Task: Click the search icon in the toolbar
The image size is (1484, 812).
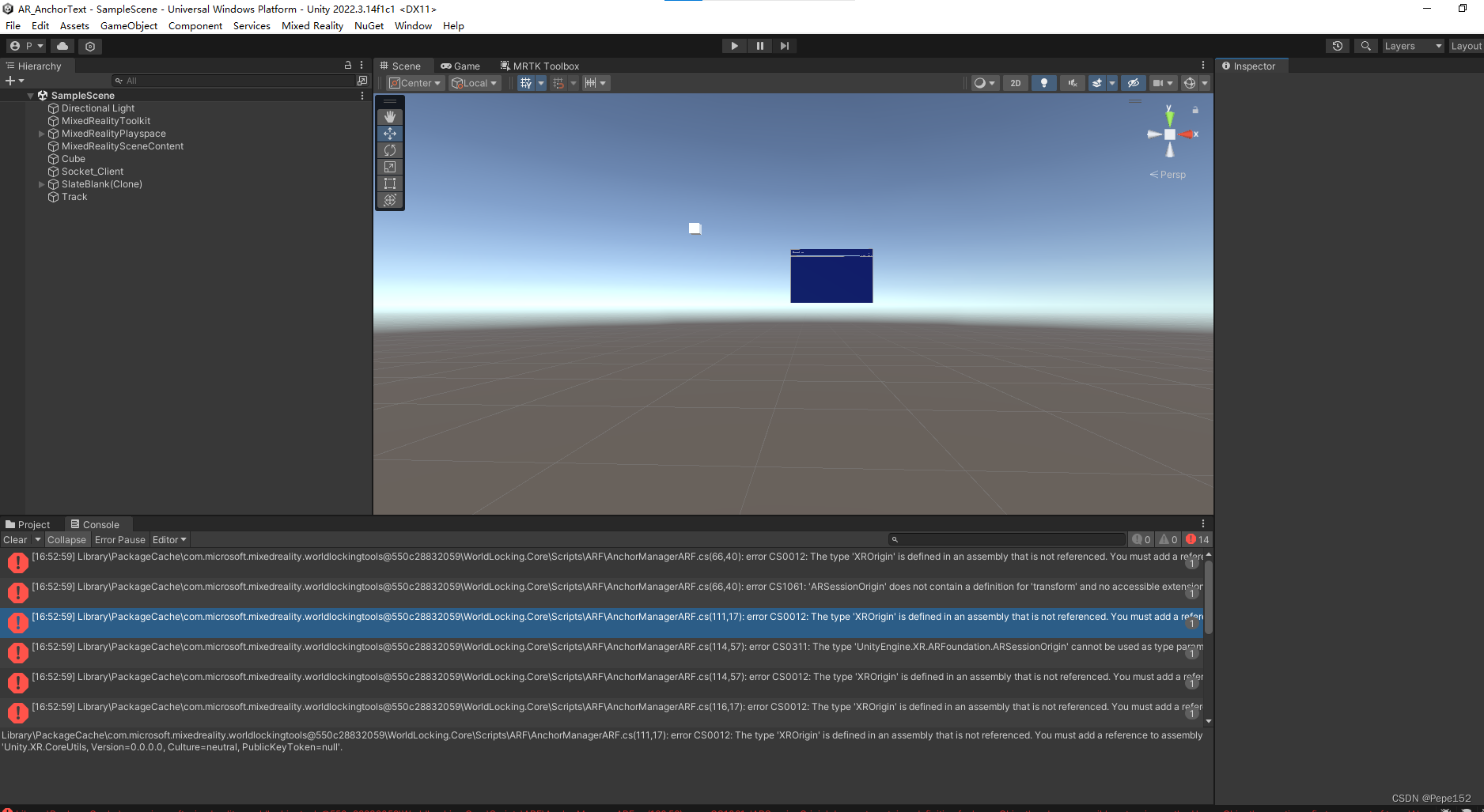Action: 1365,45
